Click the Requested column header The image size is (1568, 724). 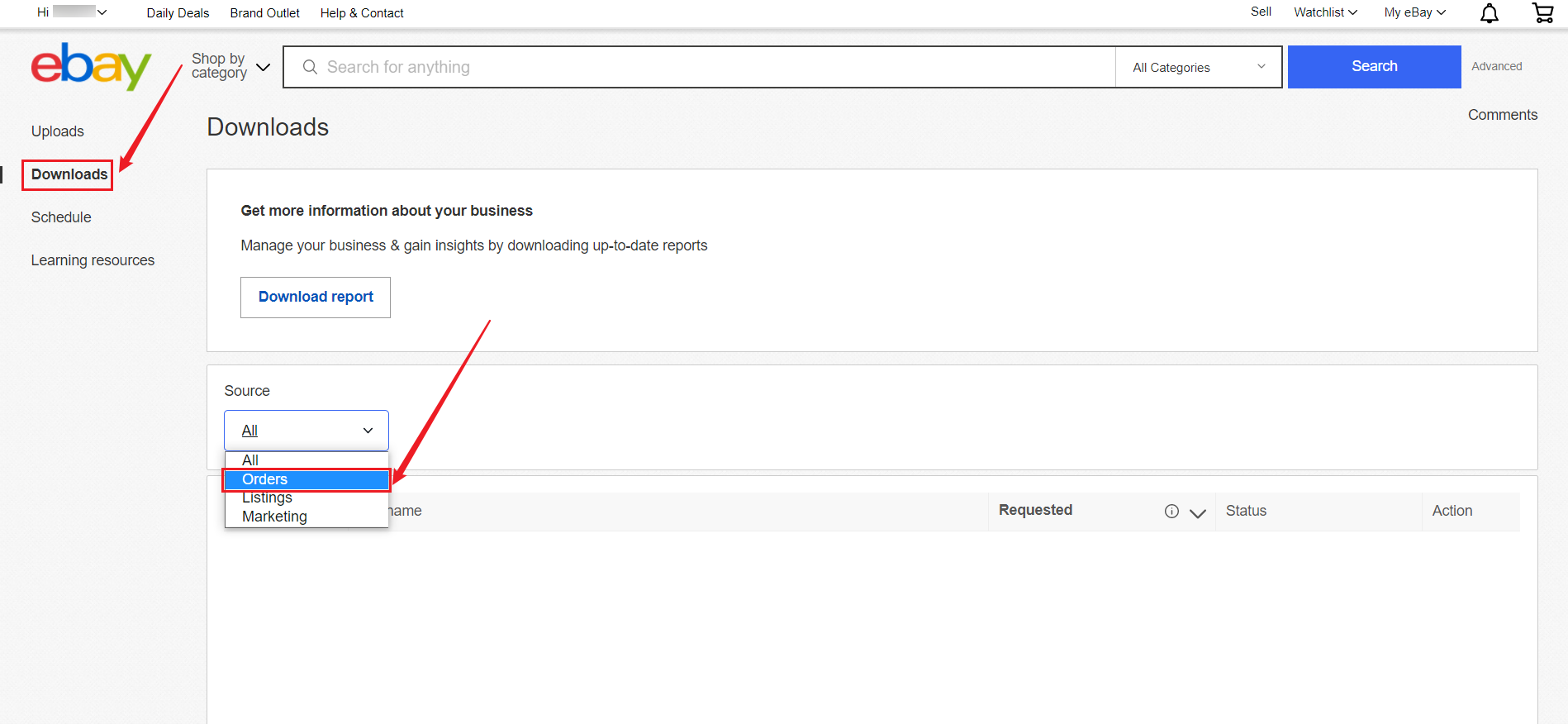point(1035,510)
